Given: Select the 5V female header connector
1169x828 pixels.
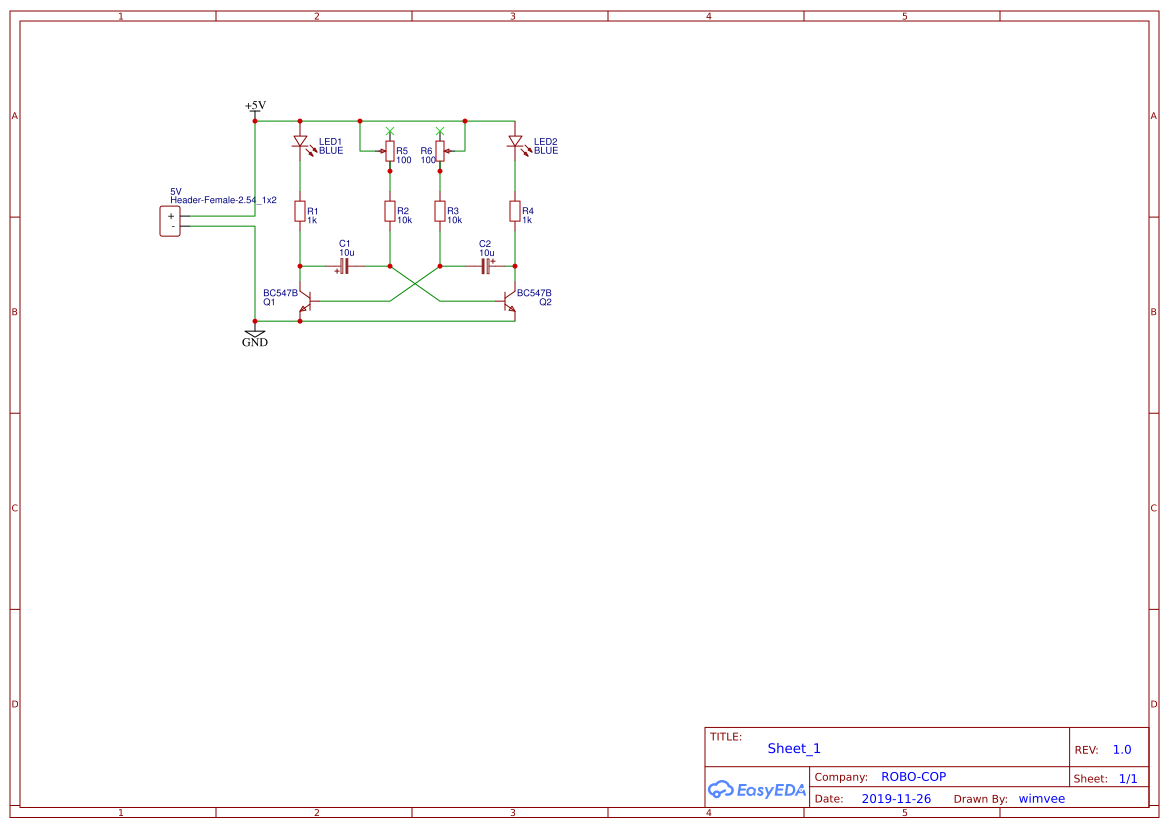Looking at the screenshot, I should pyautogui.click(x=170, y=221).
